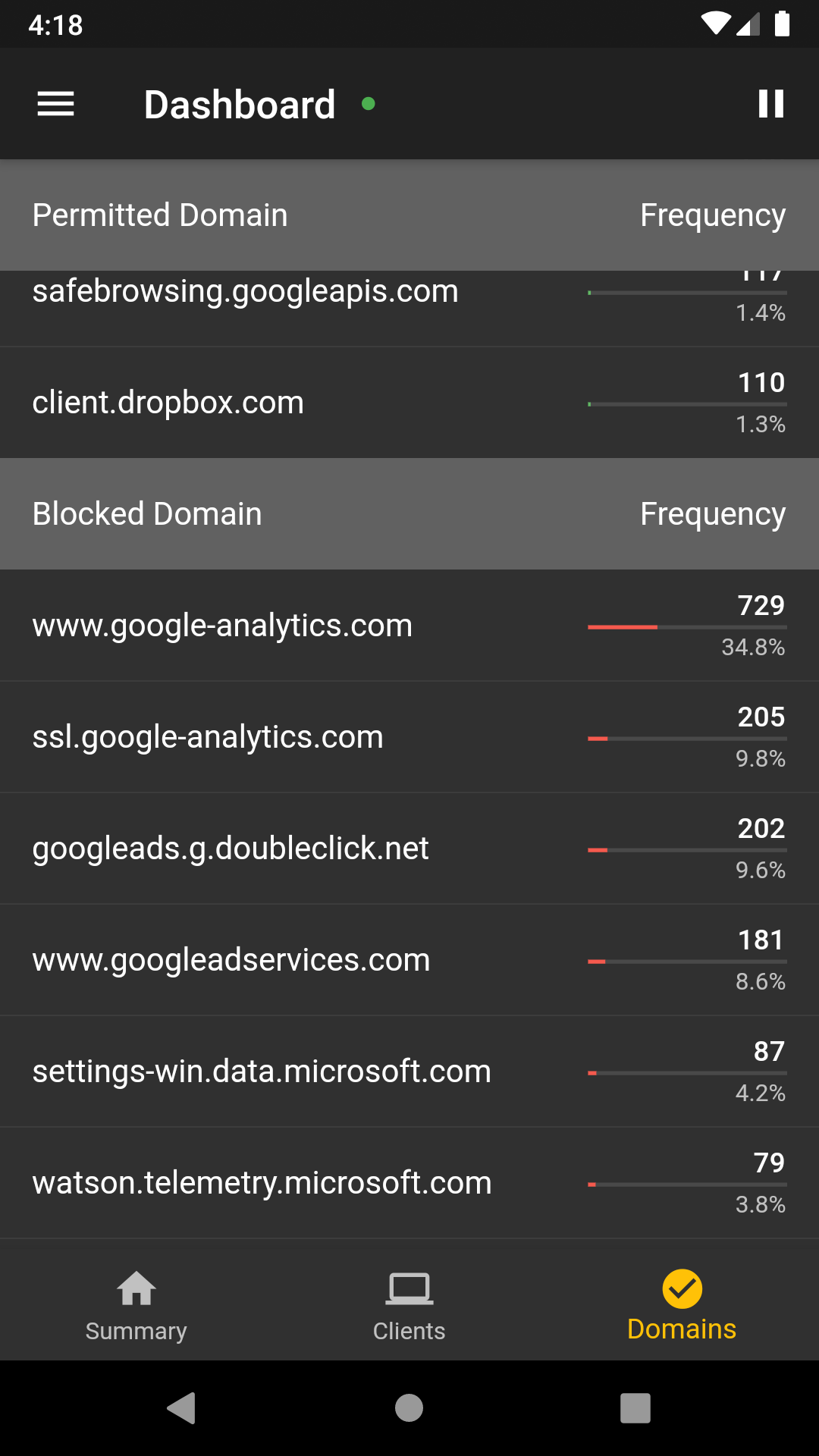Select the Clients tab label
Viewport: 819px width, 1456px height.
[409, 1331]
